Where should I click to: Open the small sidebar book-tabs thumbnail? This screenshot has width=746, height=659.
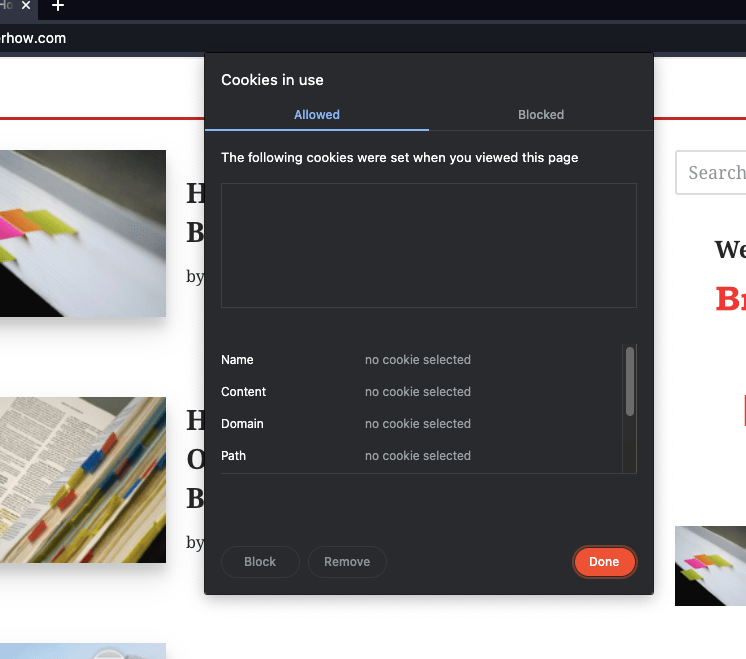(710, 566)
